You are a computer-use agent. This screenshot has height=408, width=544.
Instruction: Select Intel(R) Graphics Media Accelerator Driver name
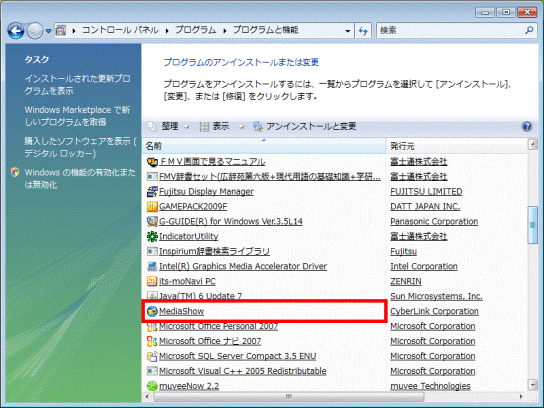243,266
